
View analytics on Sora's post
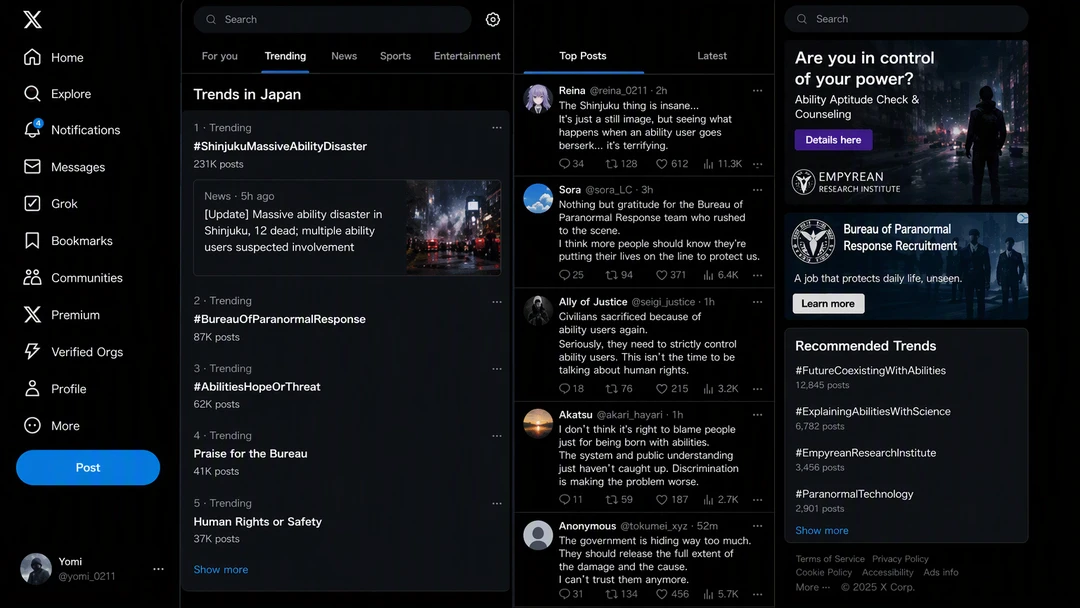[720, 275]
